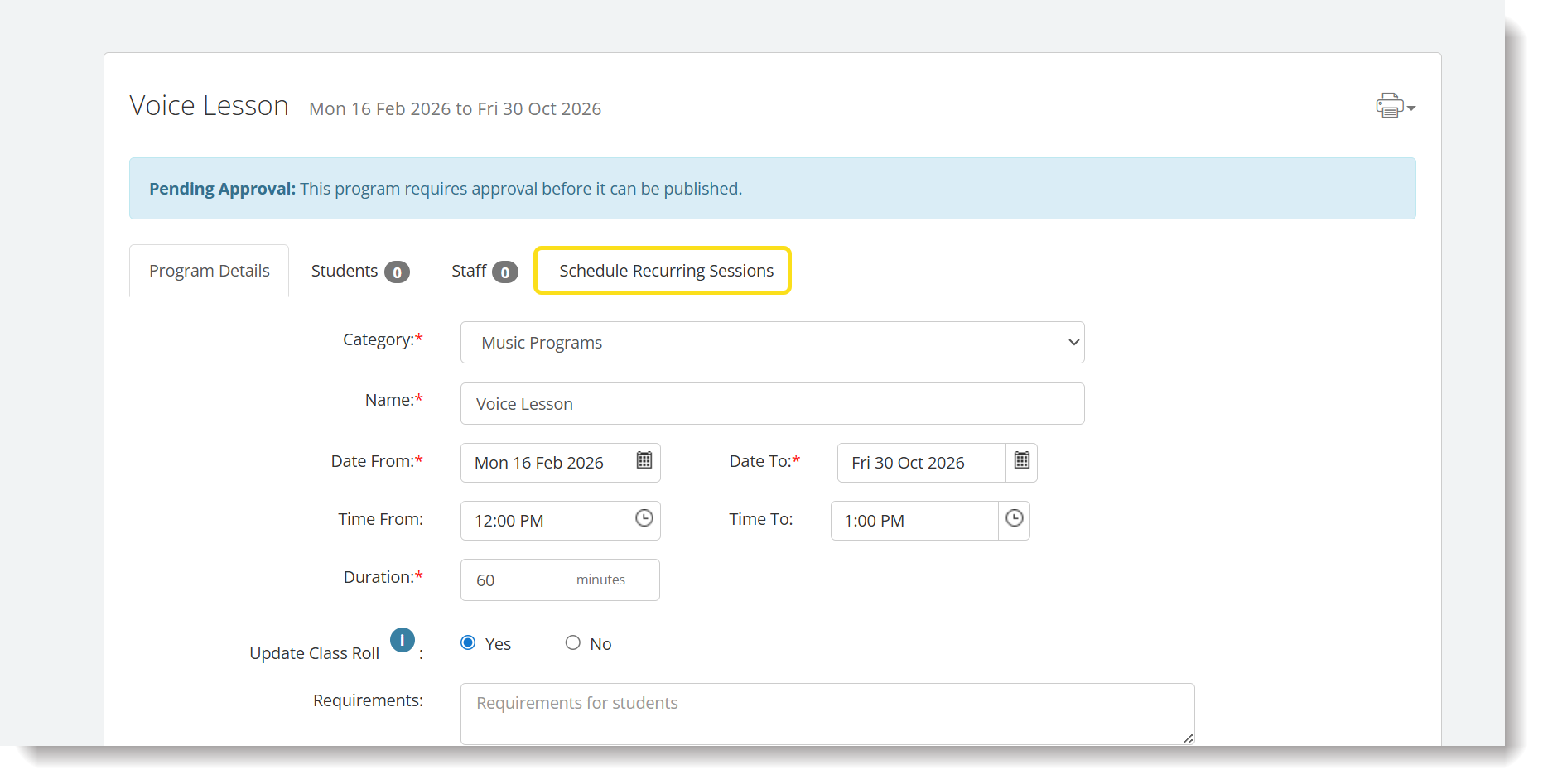Expand the Category dropdown
1543x784 pixels.
(773, 342)
